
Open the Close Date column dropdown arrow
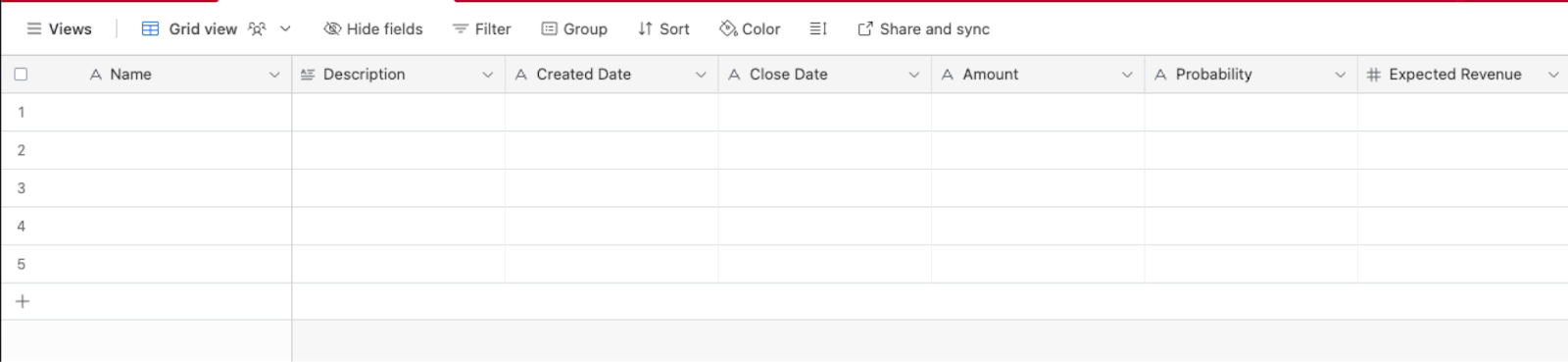click(x=913, y=75)
